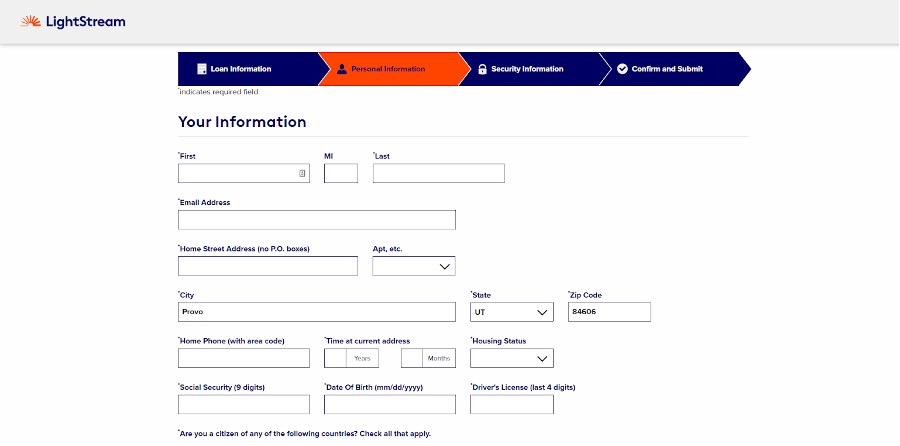Open the State dropdown showing UT

512,312
